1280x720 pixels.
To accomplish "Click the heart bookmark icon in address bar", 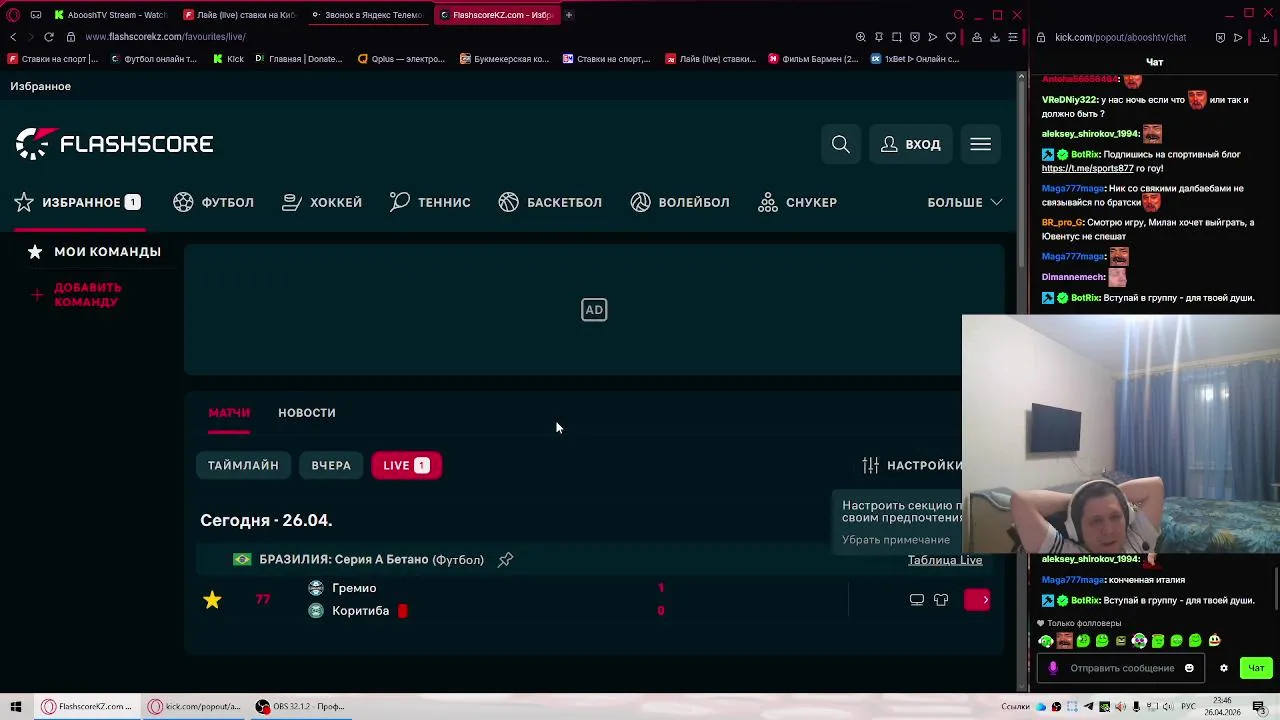I will click(950, 37).
